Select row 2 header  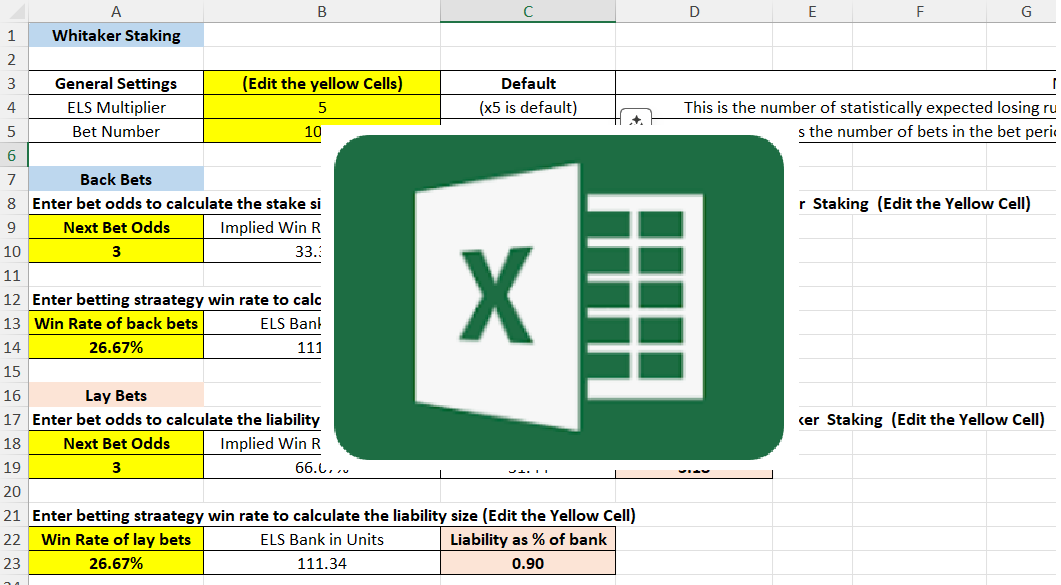[14, 59]
